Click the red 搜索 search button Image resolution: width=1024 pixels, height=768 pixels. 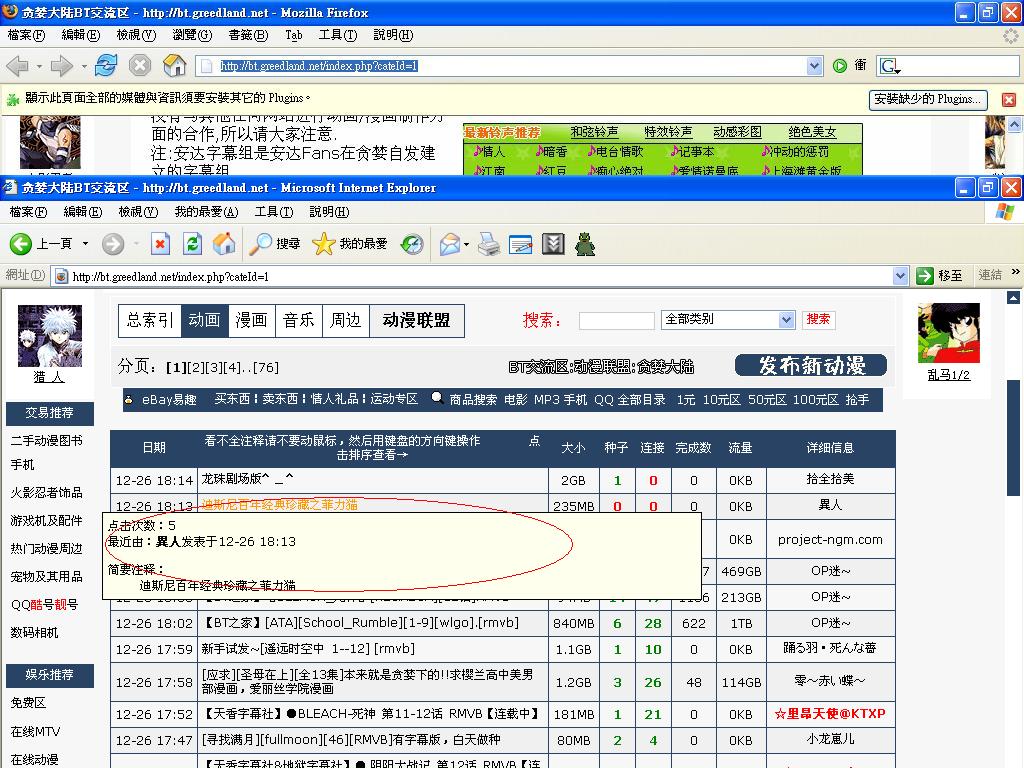(x=818, y=320)
